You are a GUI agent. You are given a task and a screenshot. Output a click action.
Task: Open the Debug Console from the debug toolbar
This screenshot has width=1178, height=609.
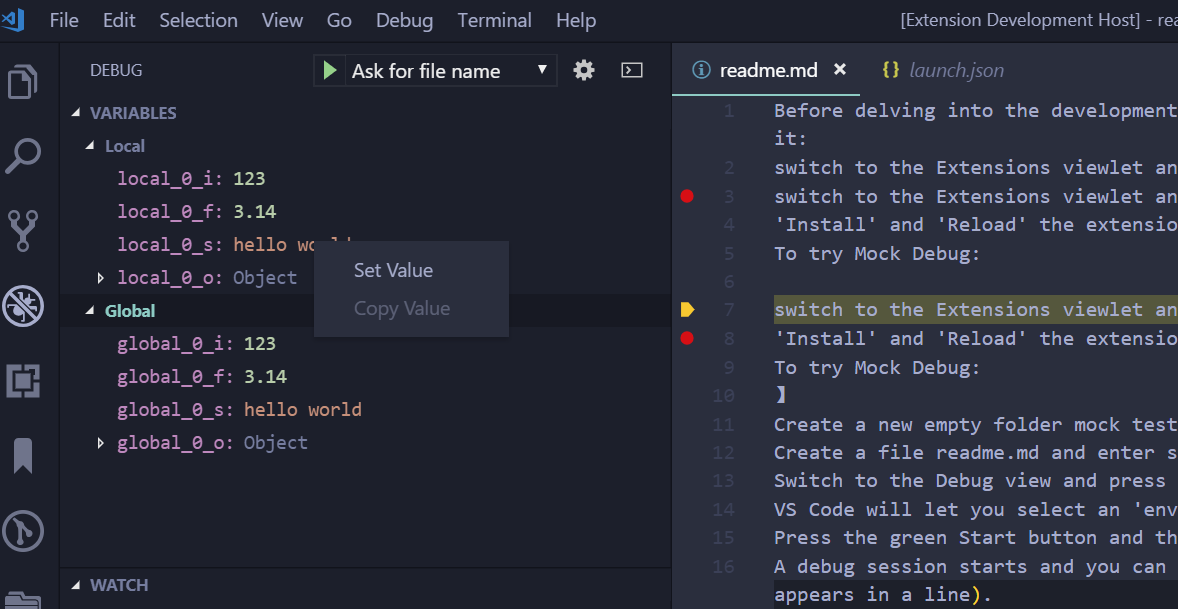tap(631, 70)
